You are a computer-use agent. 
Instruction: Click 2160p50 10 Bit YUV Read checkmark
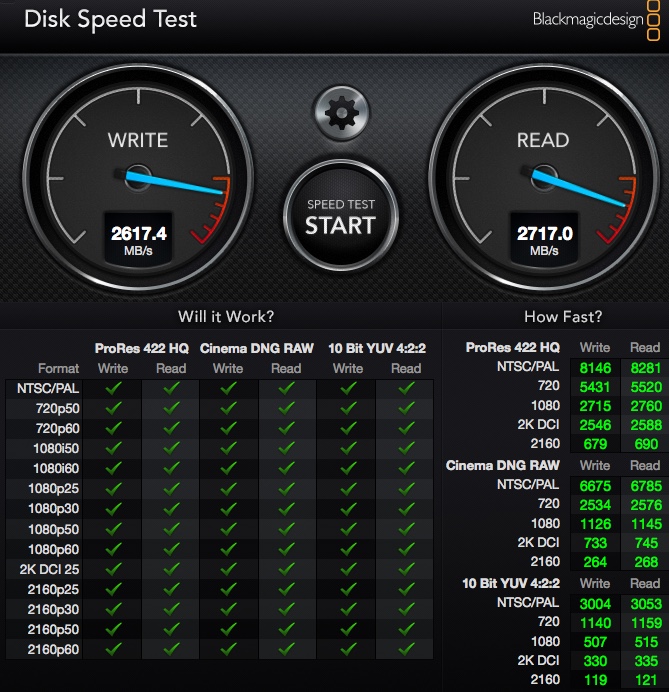coord(406,629)
